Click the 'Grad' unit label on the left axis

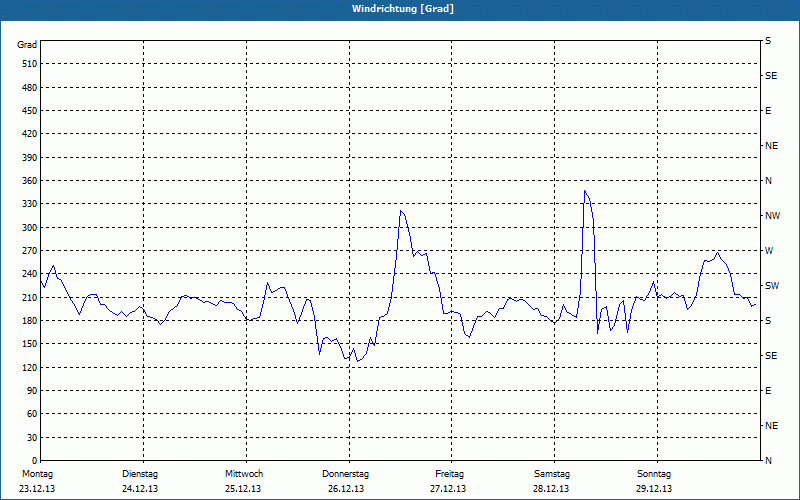[27, 45]
